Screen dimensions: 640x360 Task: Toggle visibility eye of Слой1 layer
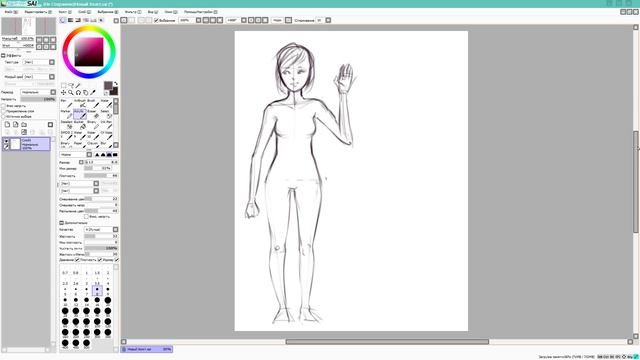(x=6, y=141)
